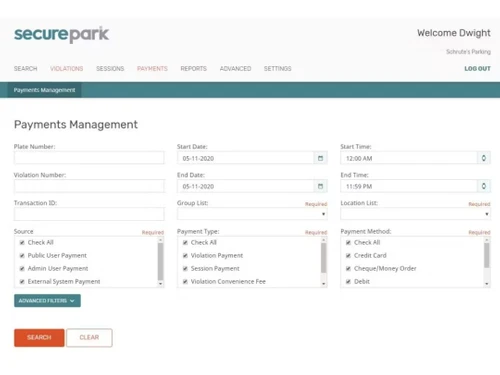
Task: Open the Advanced menu
Action: [x=235, y=69]
